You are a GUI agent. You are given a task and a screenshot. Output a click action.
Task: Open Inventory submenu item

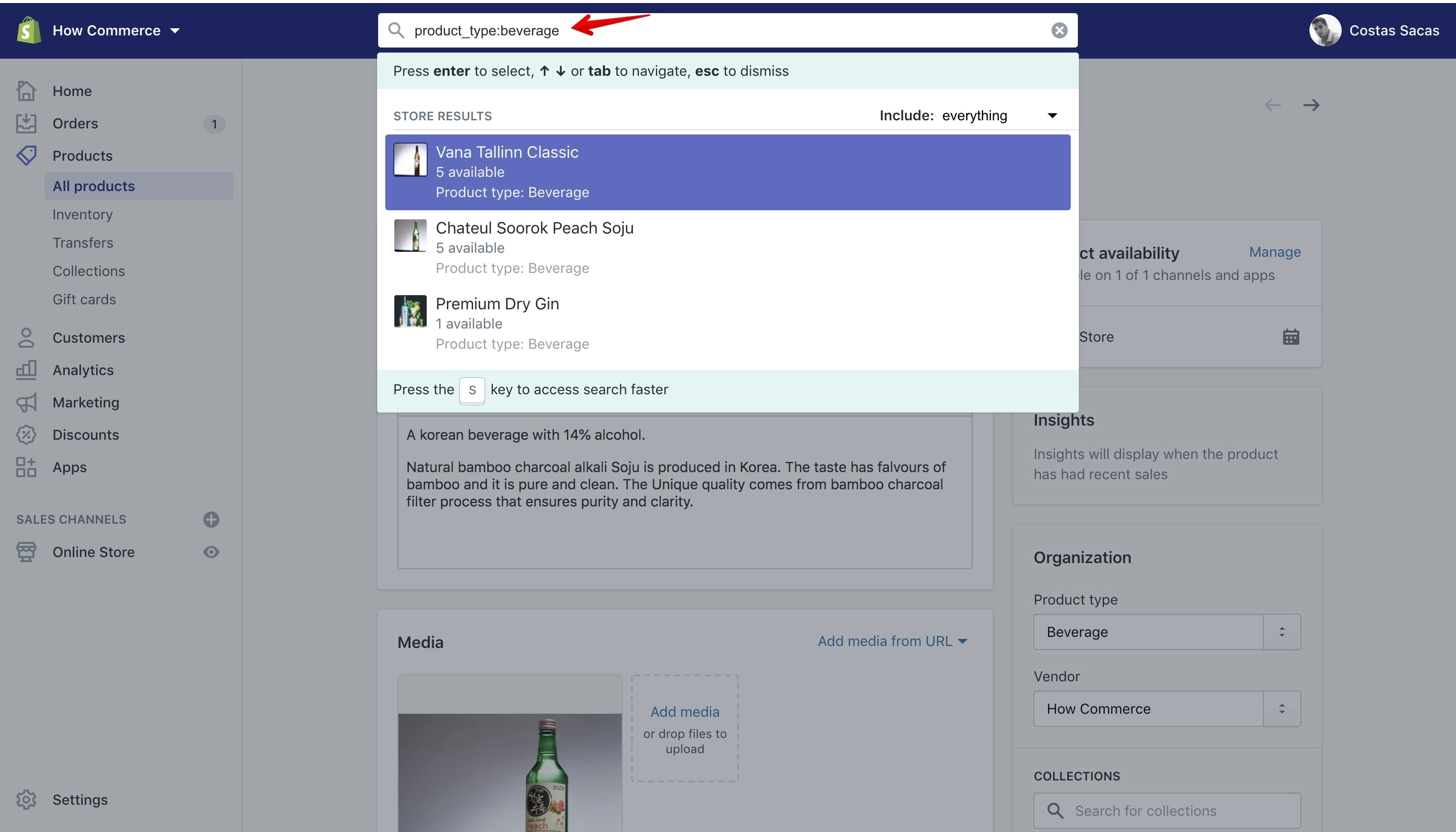point(82,214)
